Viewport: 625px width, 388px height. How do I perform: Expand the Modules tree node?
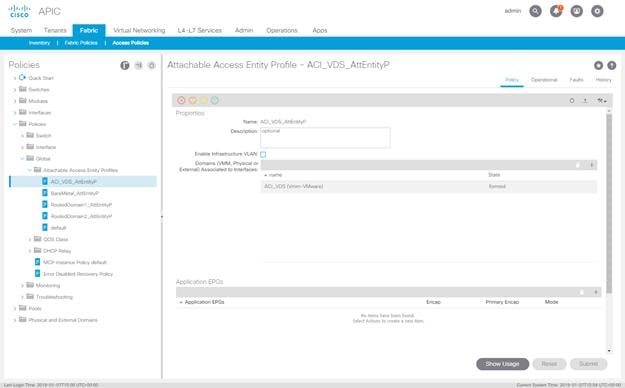15,101
